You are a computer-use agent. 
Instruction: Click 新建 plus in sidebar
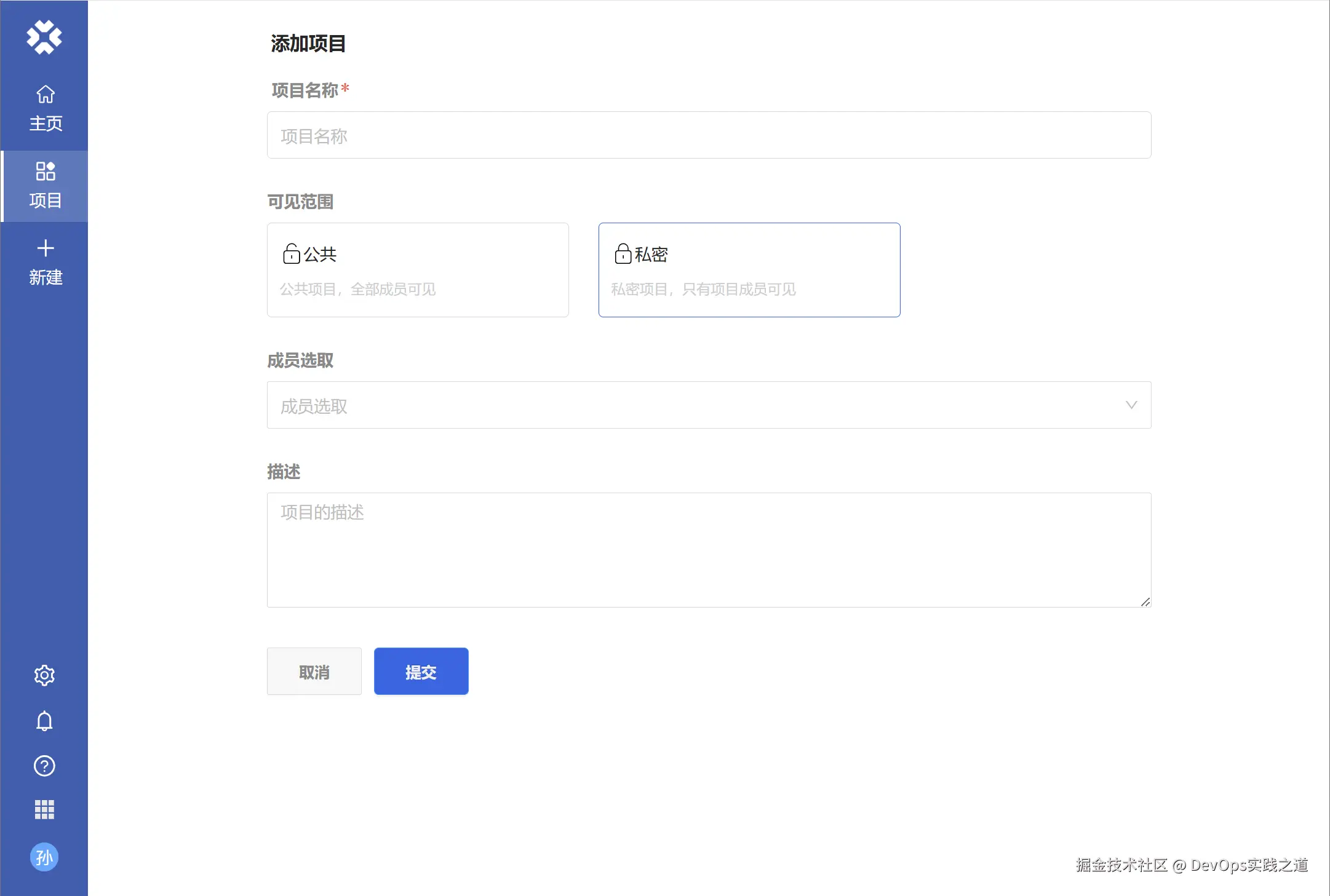tap(46, 263)
